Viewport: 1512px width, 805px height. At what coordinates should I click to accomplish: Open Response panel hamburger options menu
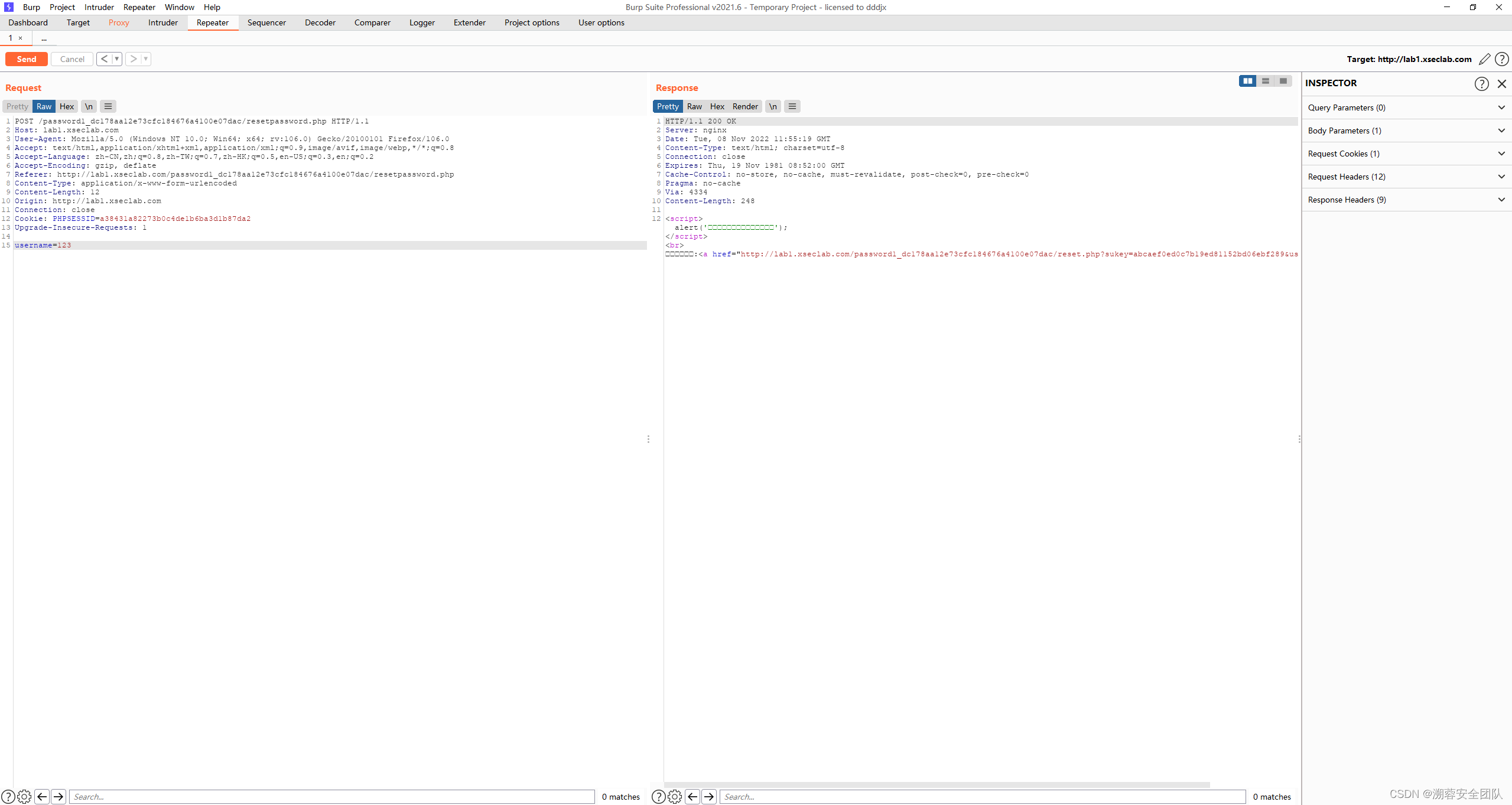[x=792, y=106]
